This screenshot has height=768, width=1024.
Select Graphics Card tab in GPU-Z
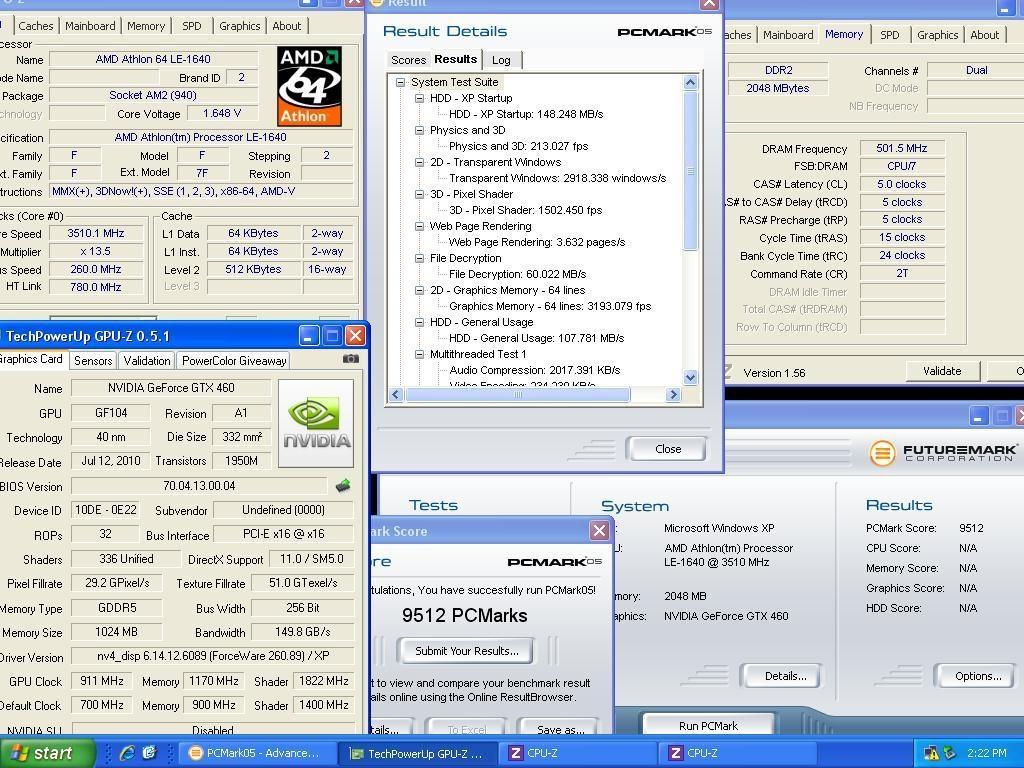pyautogui.click(x=31, y=359)
